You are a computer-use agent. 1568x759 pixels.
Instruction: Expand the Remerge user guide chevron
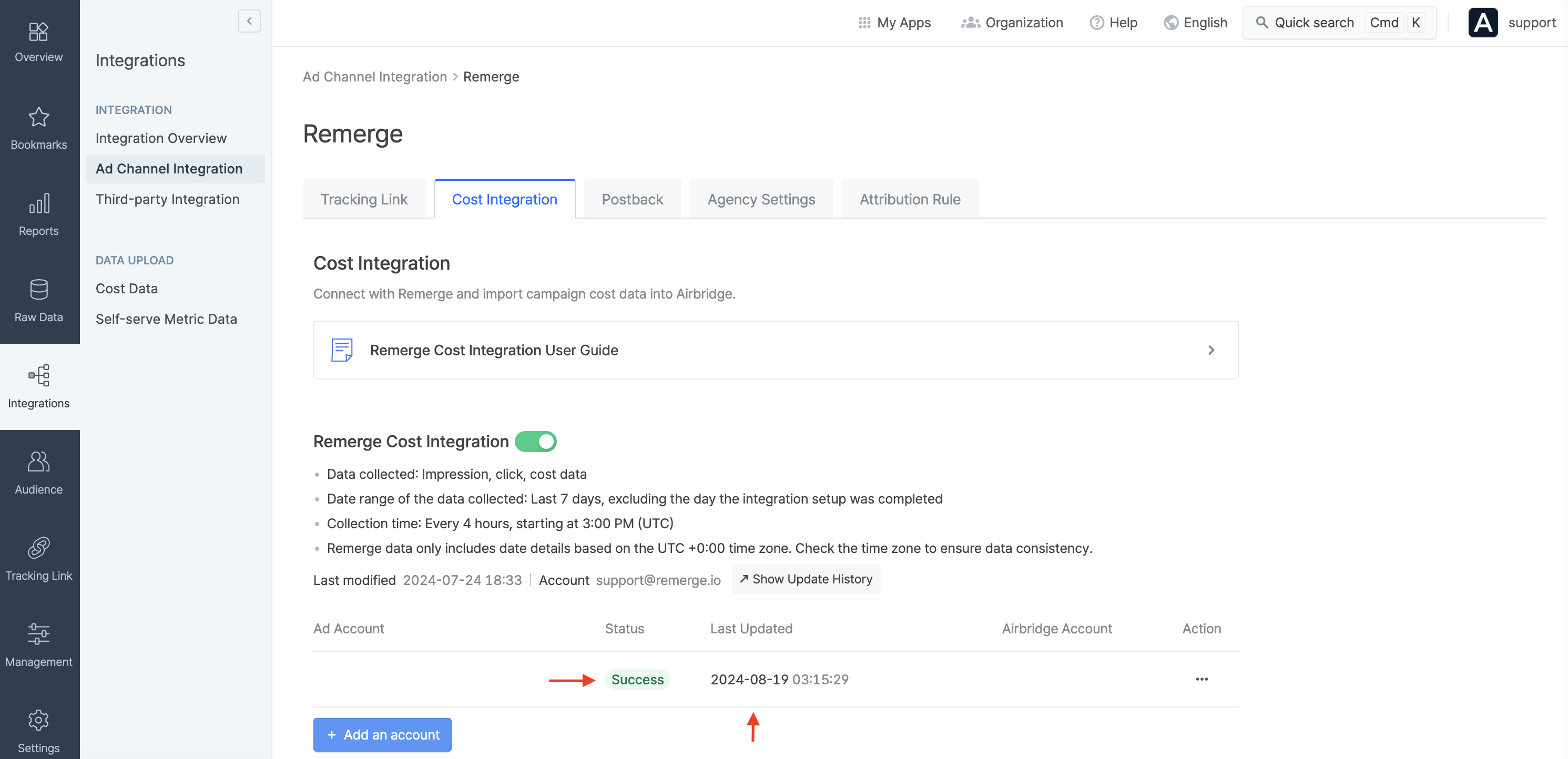pos(1210,350)
